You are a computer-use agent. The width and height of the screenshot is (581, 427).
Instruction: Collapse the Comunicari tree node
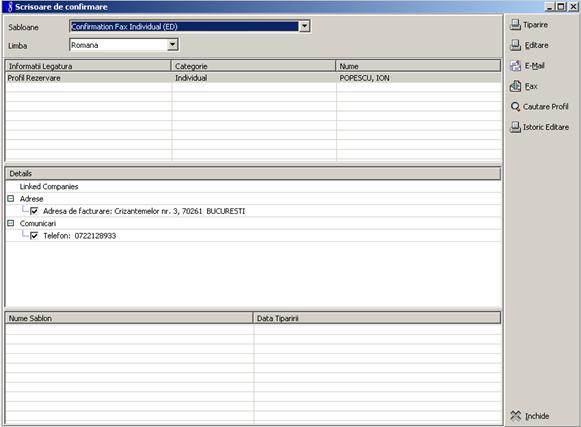(x=11, y=223)
